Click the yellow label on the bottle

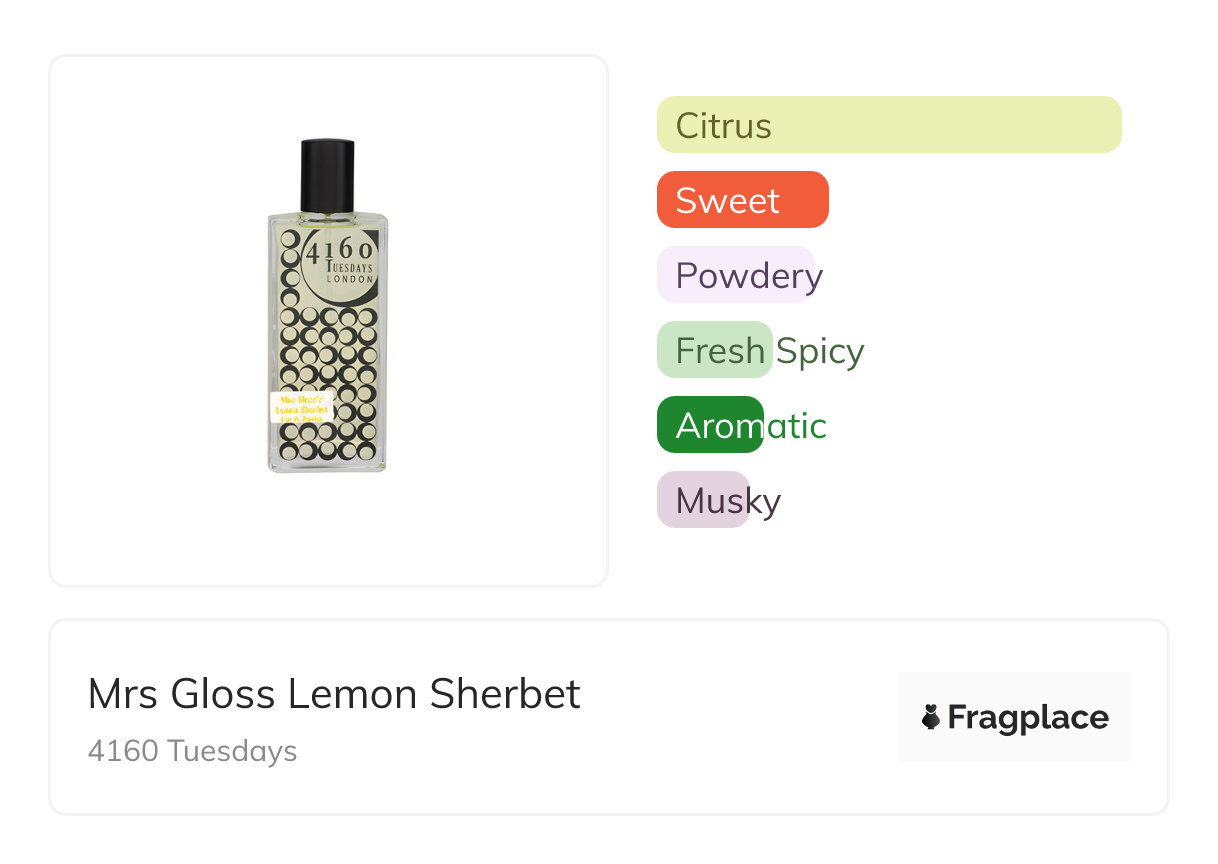[x=301, y=407]
